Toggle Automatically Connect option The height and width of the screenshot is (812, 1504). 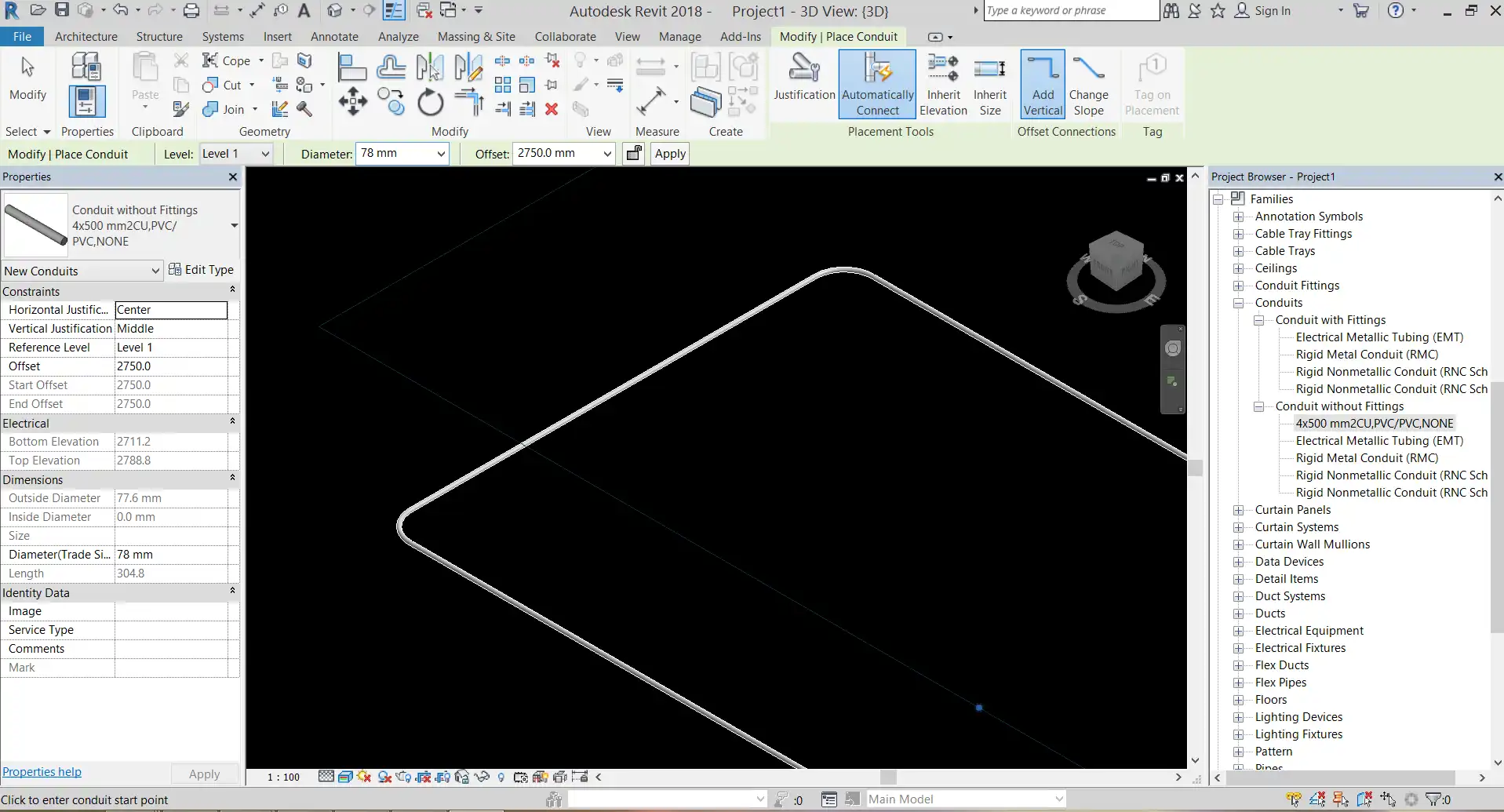click(877, 84)
